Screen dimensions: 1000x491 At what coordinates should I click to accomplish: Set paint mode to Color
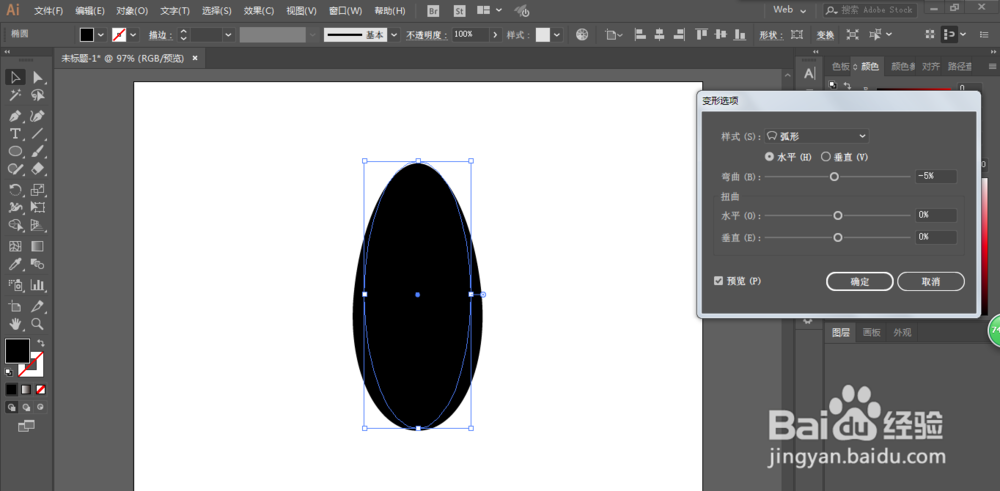(11, 389)
